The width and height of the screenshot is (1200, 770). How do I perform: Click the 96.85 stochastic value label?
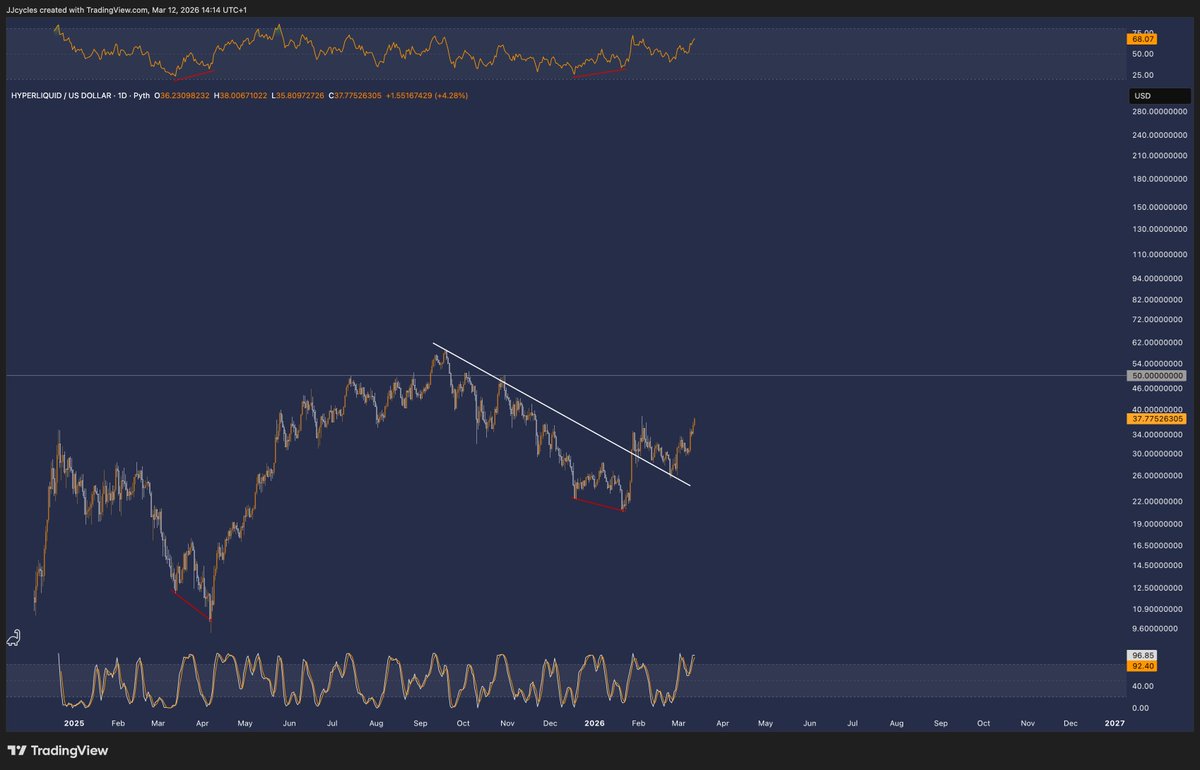coord(1141,654)
